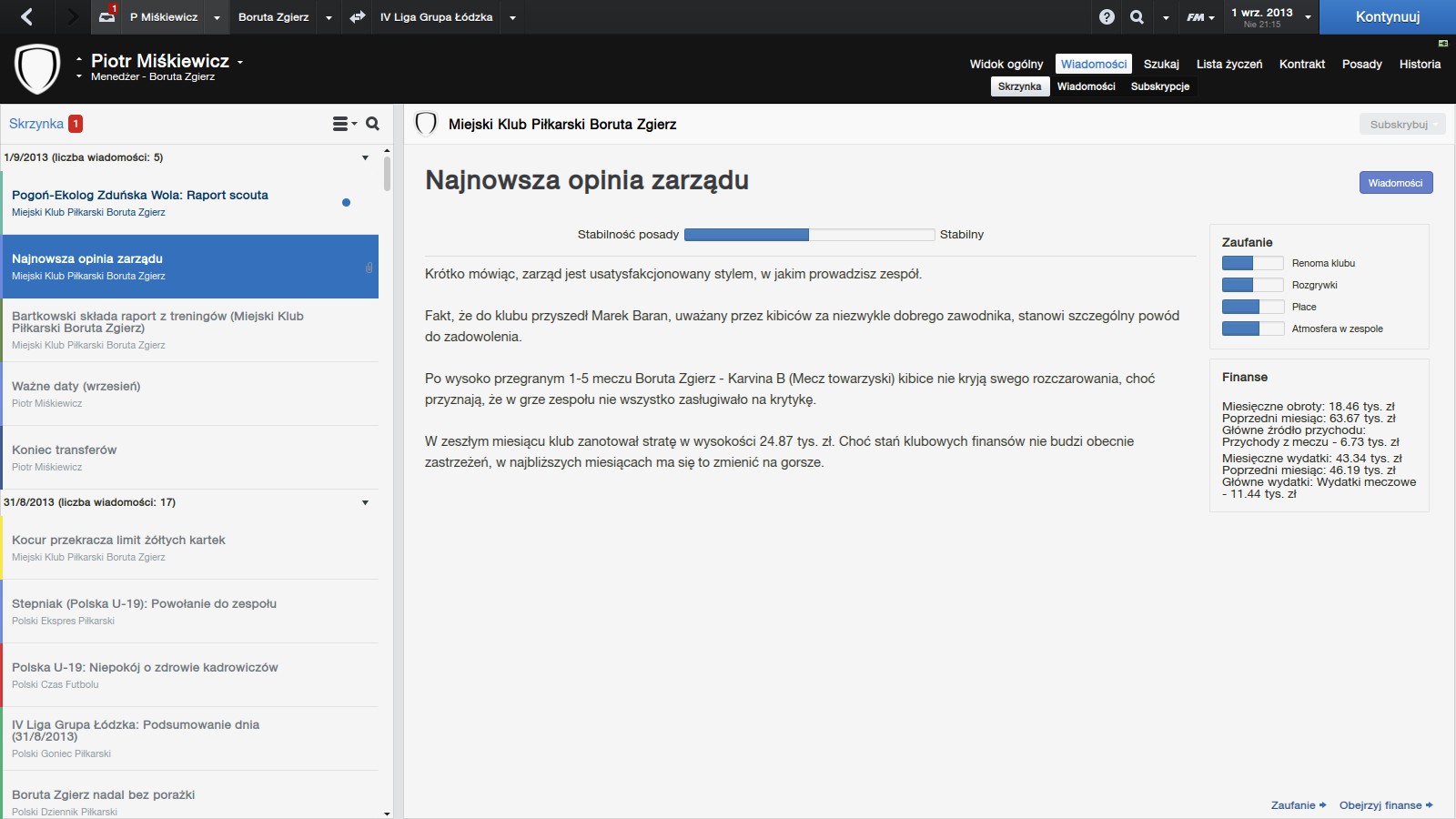Switch to the Subskrypcje subtab
Image resolution: width=1456 pixels, height=819 pixels.
(1159, 86)
